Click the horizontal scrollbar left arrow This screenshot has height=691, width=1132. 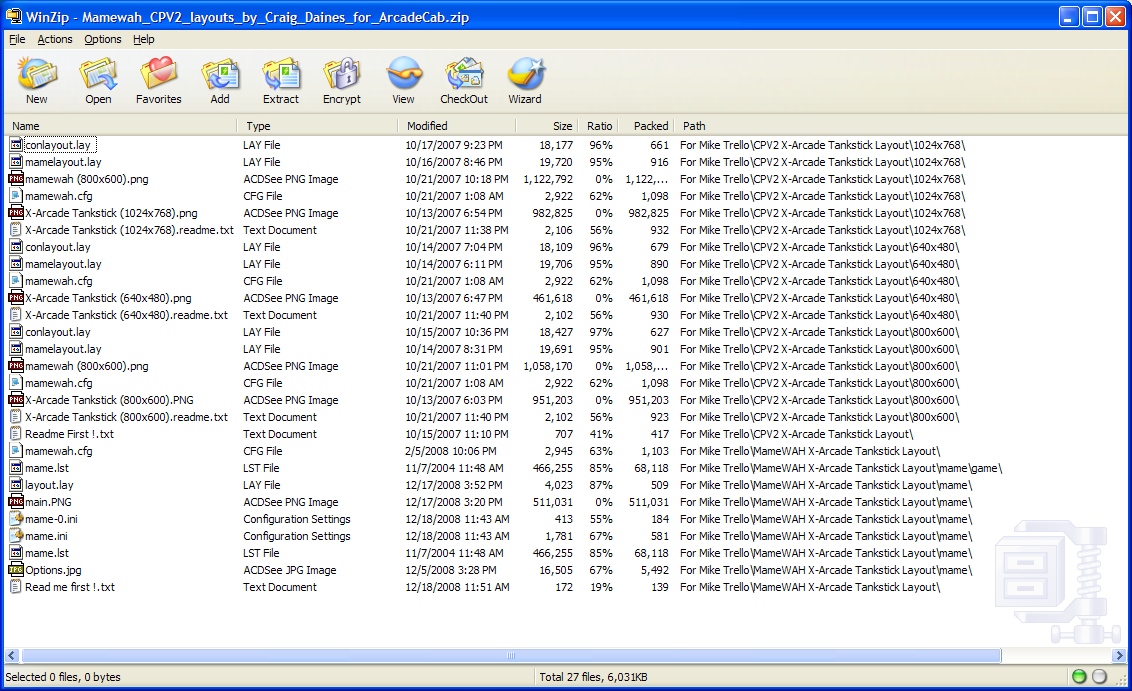[12, 656]
